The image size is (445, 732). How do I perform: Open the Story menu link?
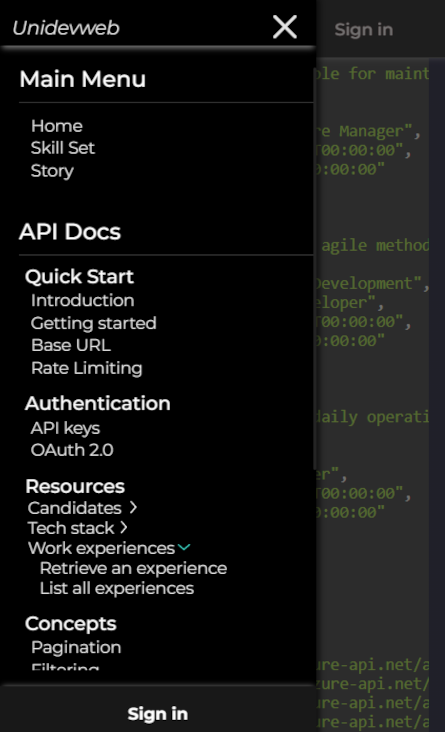point(52,171)
